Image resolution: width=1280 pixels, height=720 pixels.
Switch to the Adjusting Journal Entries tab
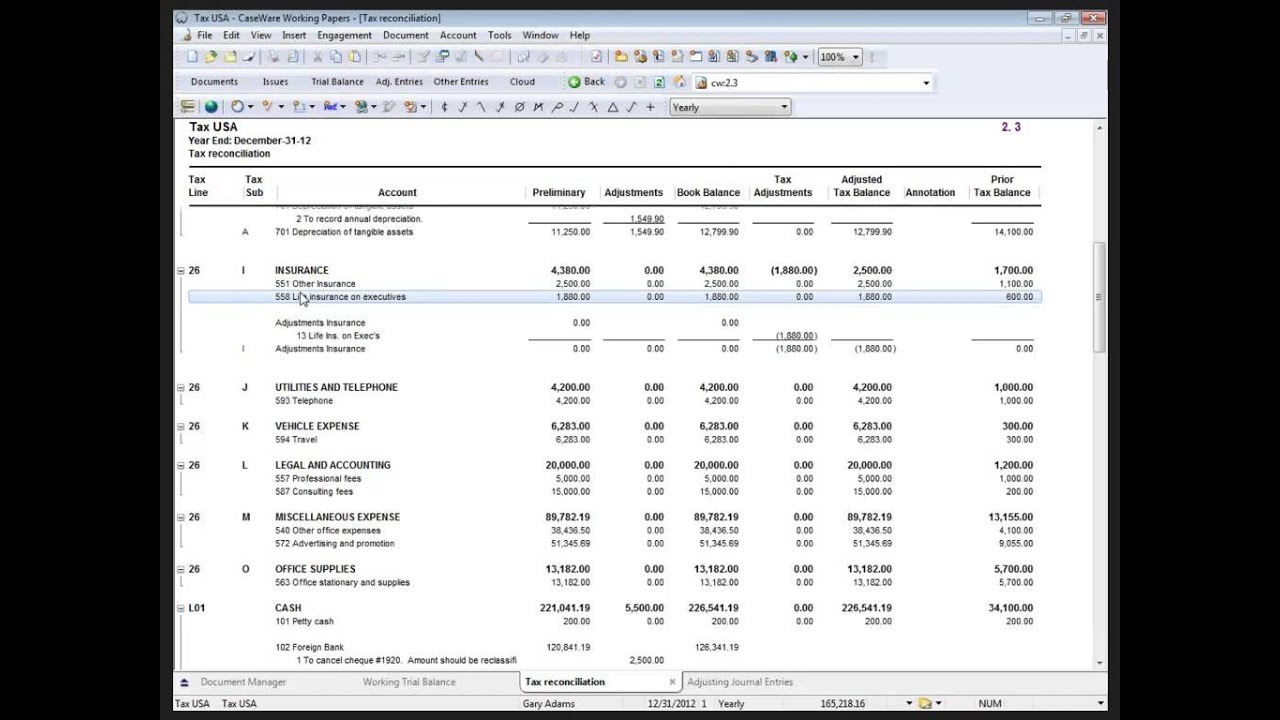740,682
